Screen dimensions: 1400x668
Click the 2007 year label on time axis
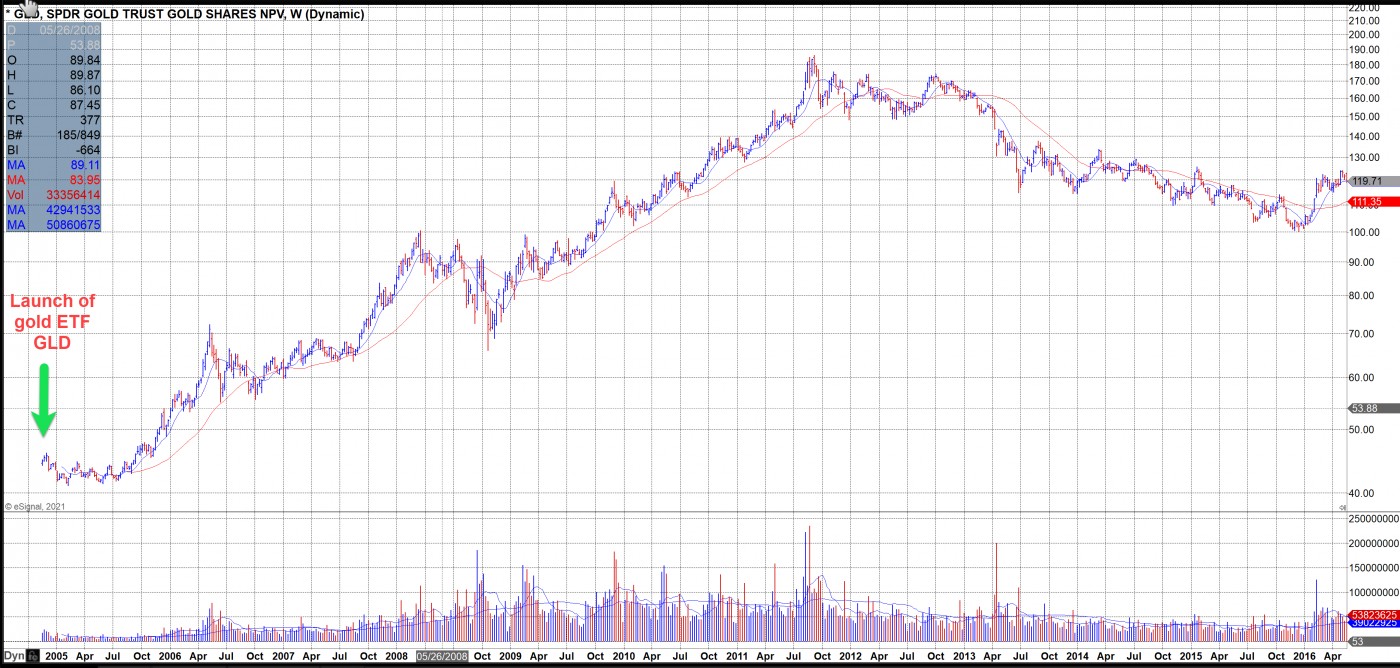pyautogui.click(x=283, y=657)
